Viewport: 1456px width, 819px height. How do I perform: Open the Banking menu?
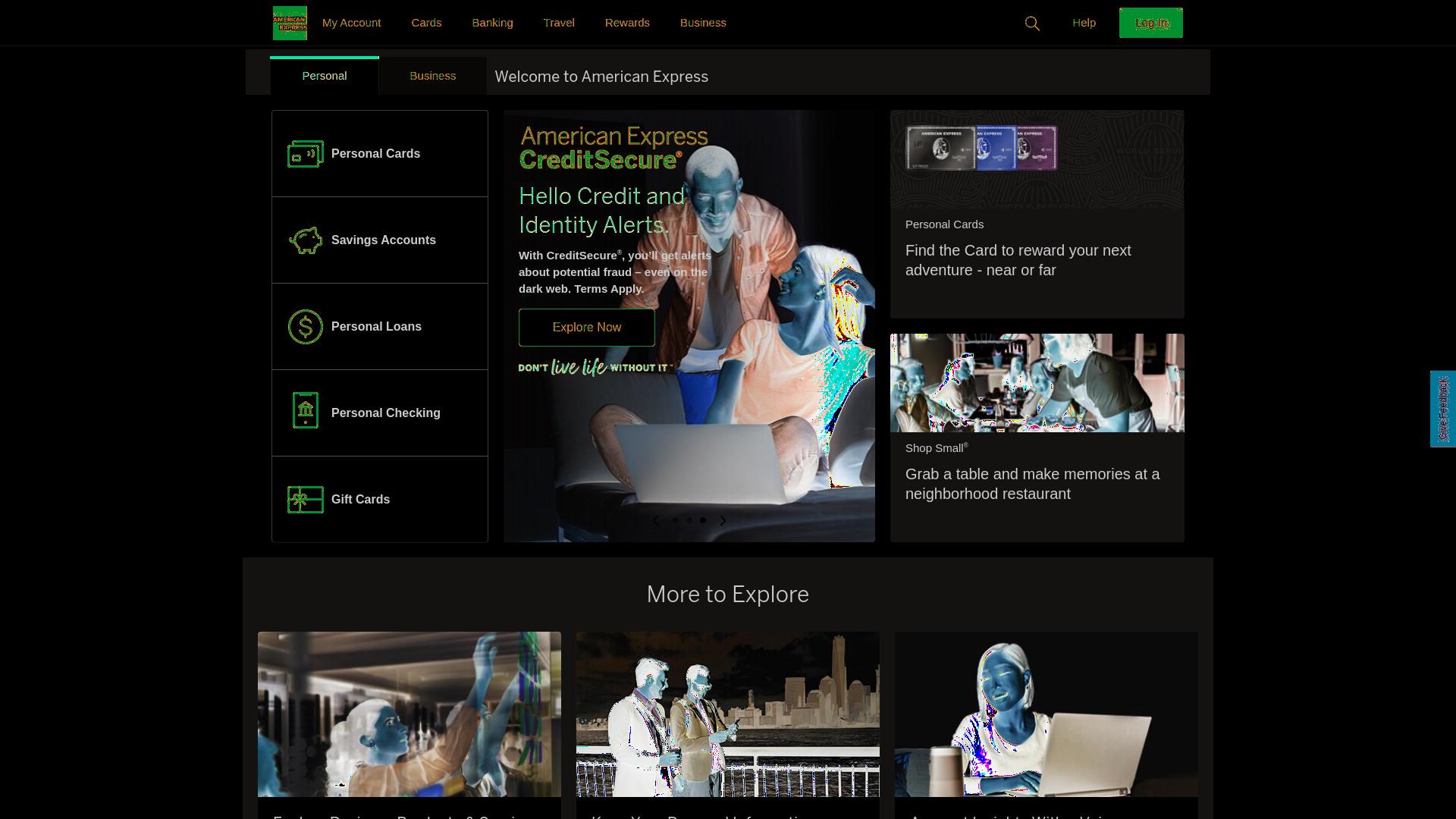pyautogui.click(x=493, y=23)
